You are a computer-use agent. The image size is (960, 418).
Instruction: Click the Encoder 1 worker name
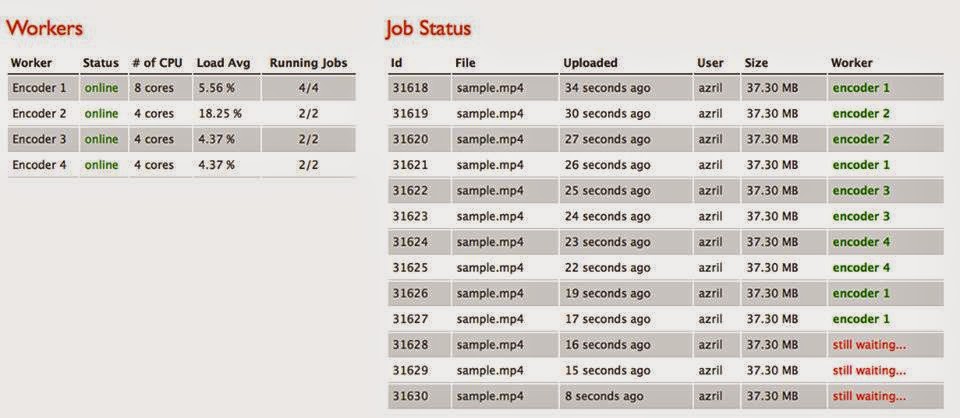(x=39, y=88)
